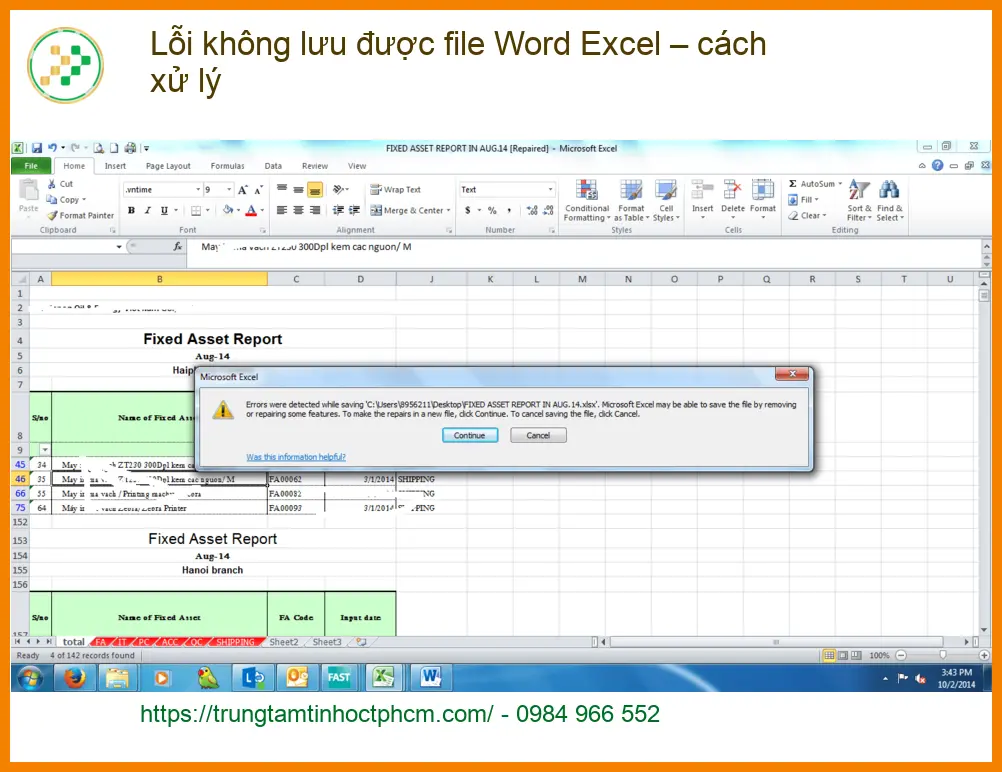
Task: Click the Decrease Decimal icon
Action: (x=548, y=210)
